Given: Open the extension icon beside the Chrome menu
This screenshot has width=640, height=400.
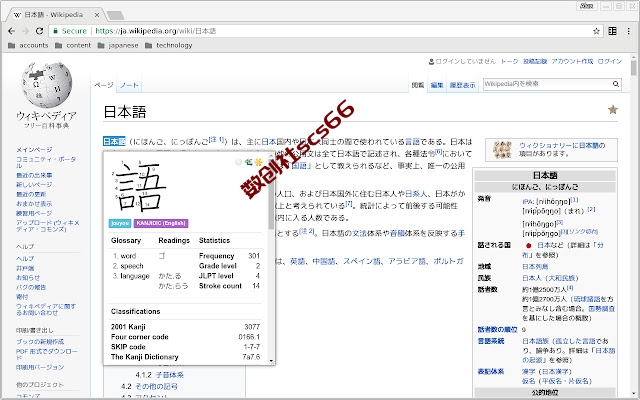Looking at the screenshot, I should point(612,31).
